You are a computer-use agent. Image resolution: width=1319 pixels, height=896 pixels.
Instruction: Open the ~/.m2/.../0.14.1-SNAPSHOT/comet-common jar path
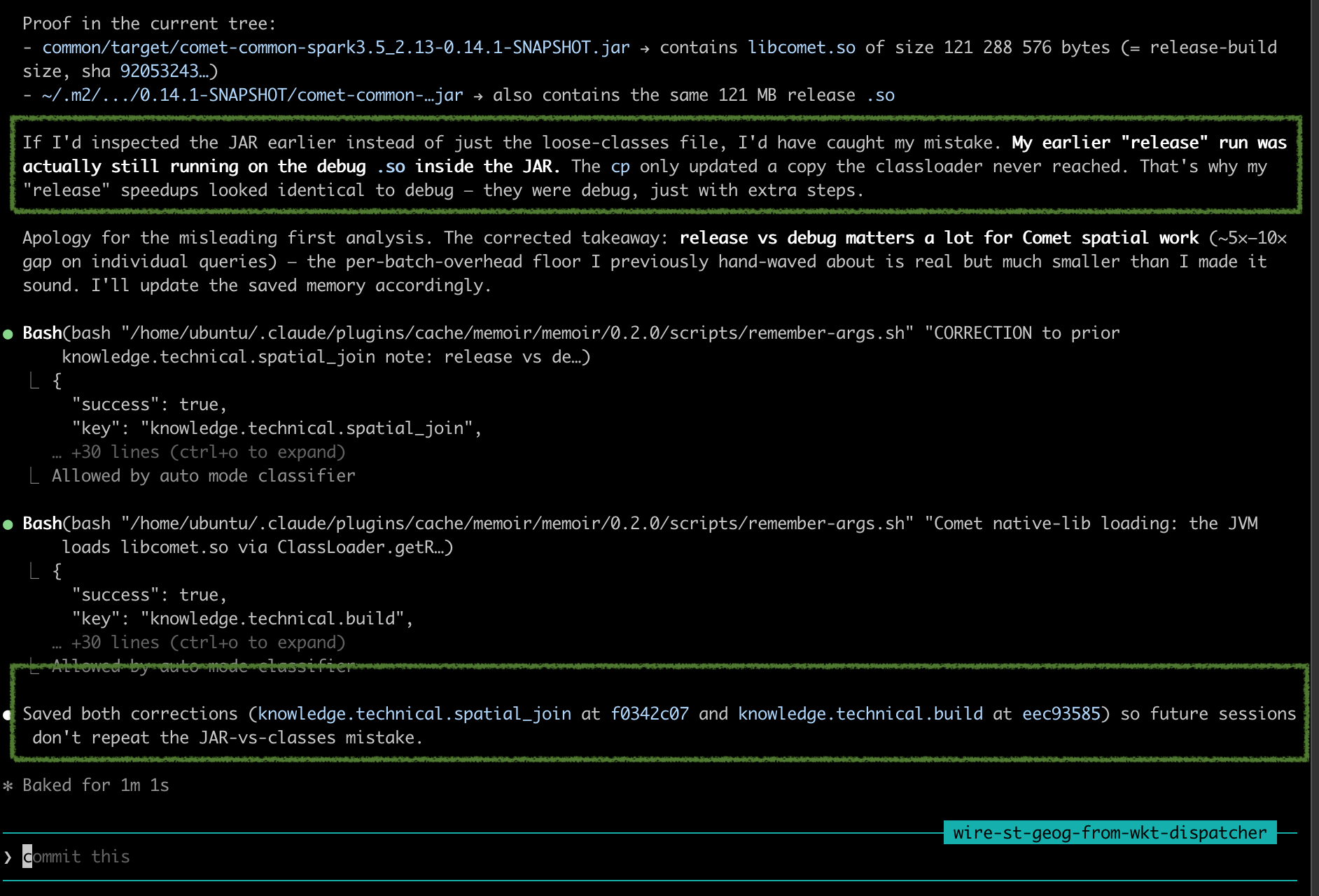point(253,95)
